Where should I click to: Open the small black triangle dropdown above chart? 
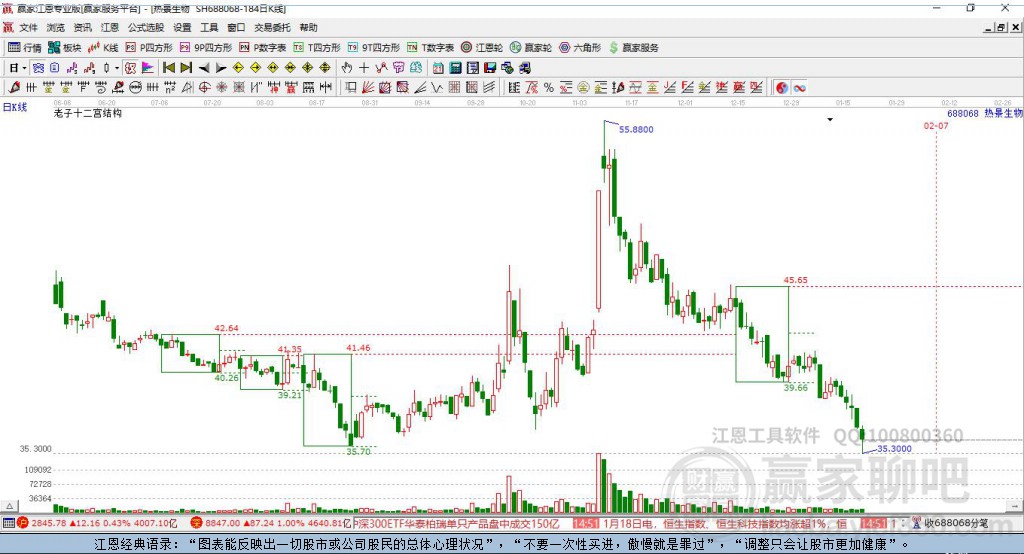point(830,120)
